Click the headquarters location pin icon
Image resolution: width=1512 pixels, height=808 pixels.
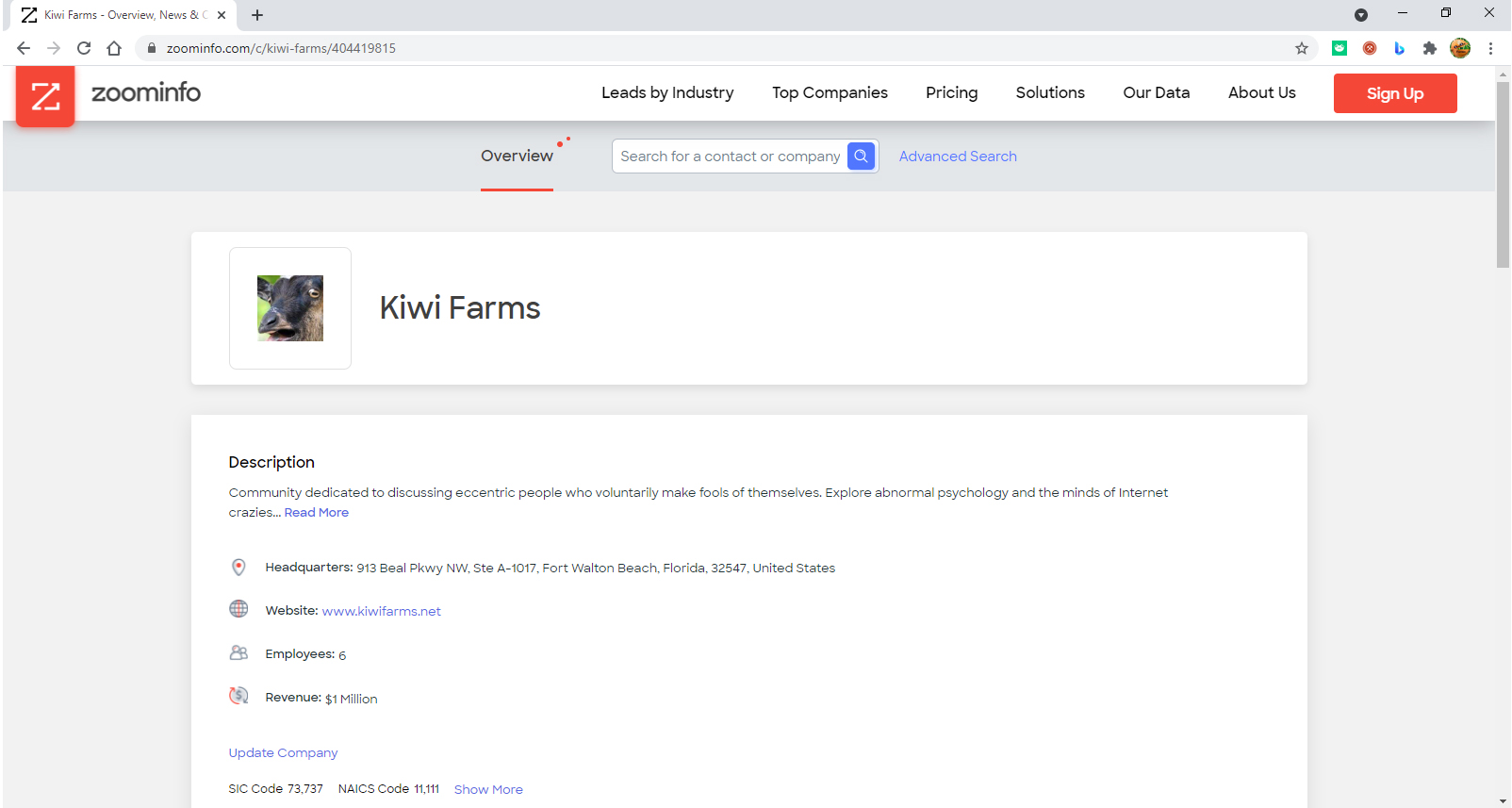point(238,567)
